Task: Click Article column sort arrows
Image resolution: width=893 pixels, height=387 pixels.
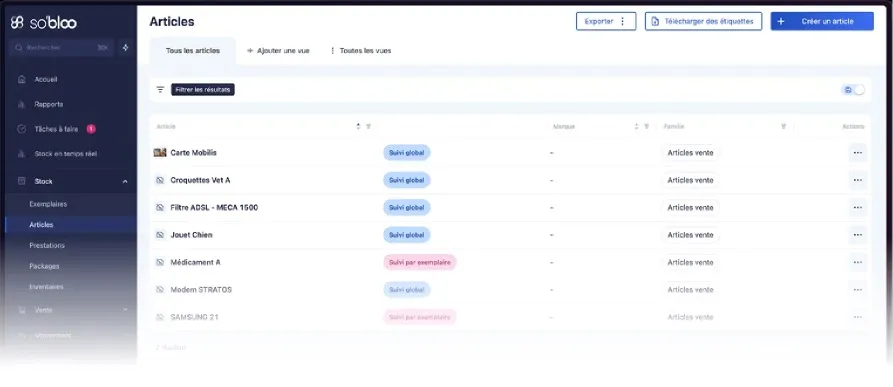Action: click(358, 126)
